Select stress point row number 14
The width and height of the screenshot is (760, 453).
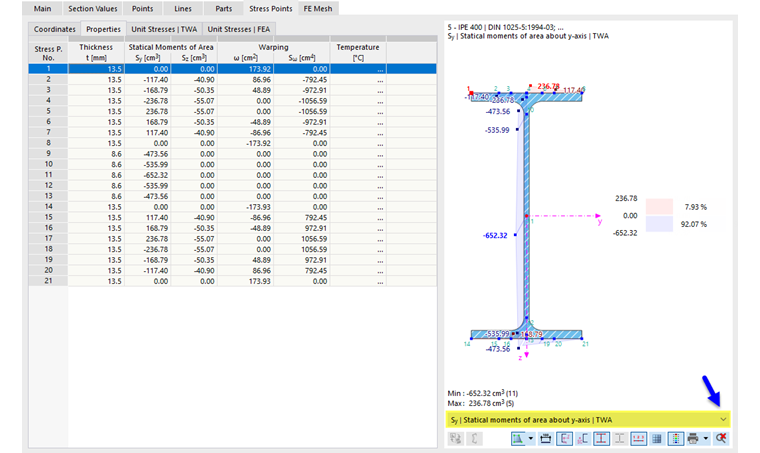[48, 207]
